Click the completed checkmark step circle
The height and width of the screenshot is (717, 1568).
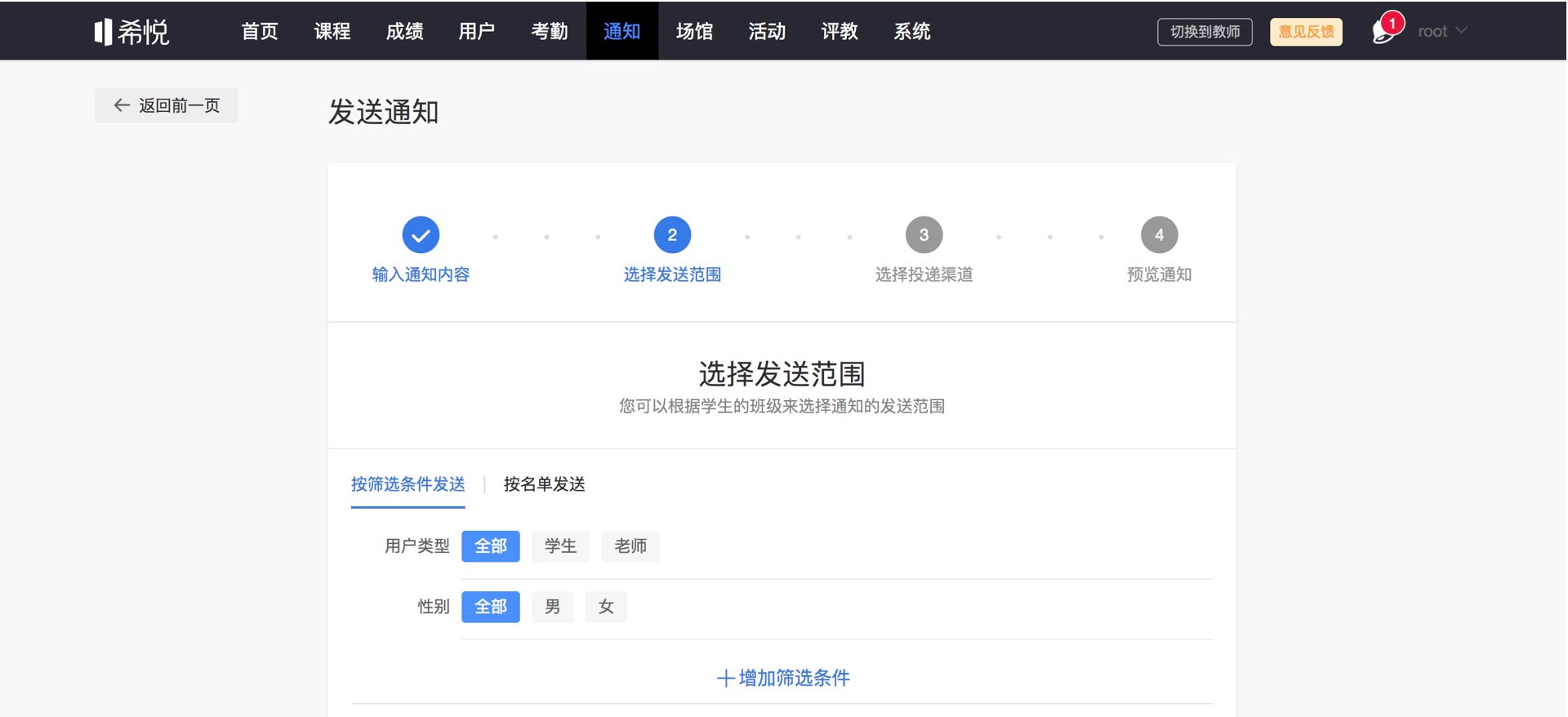click(421, 235)
